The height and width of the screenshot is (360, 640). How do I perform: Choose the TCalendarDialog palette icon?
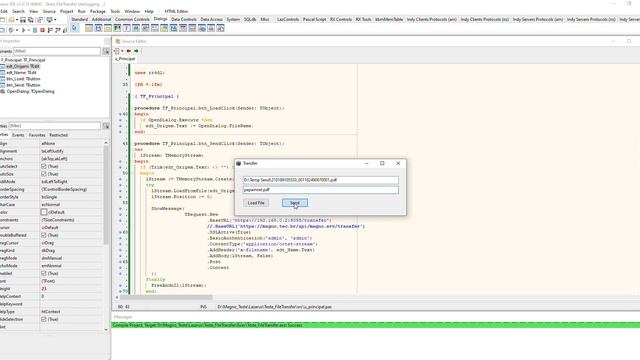click(183, 28)
